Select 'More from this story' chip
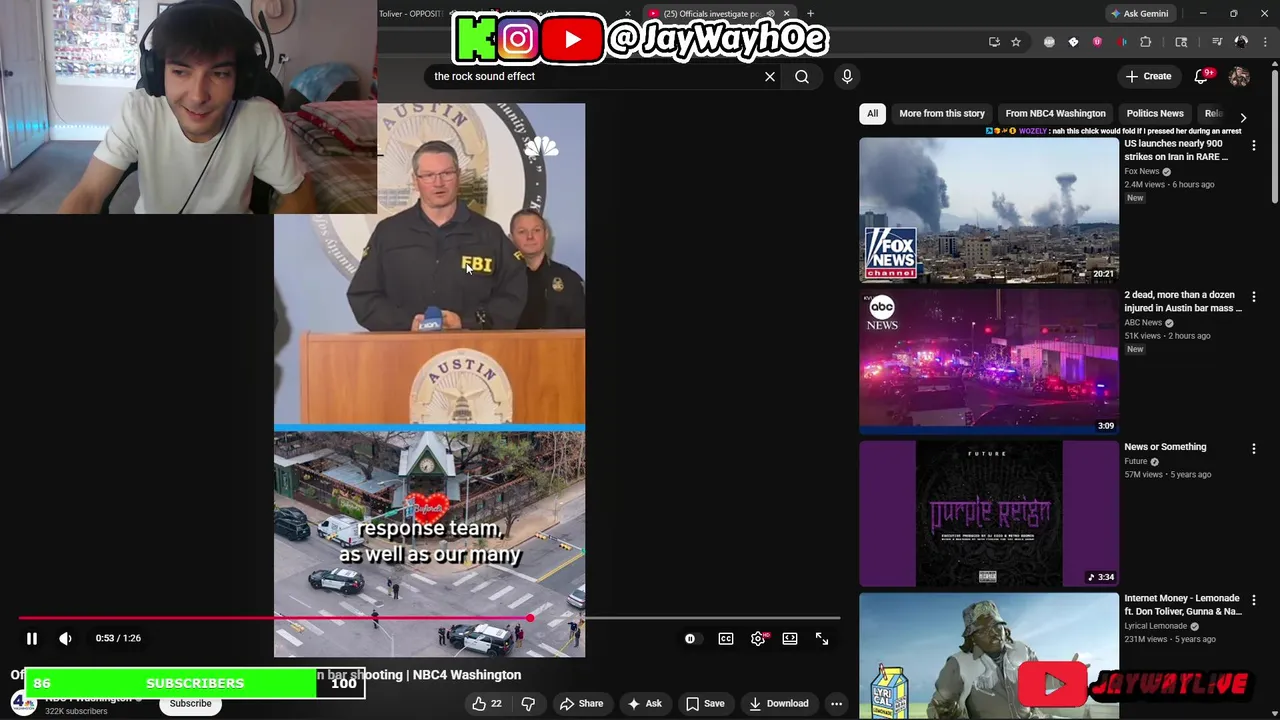This screenshot has height=720, width=1280. 942,113
